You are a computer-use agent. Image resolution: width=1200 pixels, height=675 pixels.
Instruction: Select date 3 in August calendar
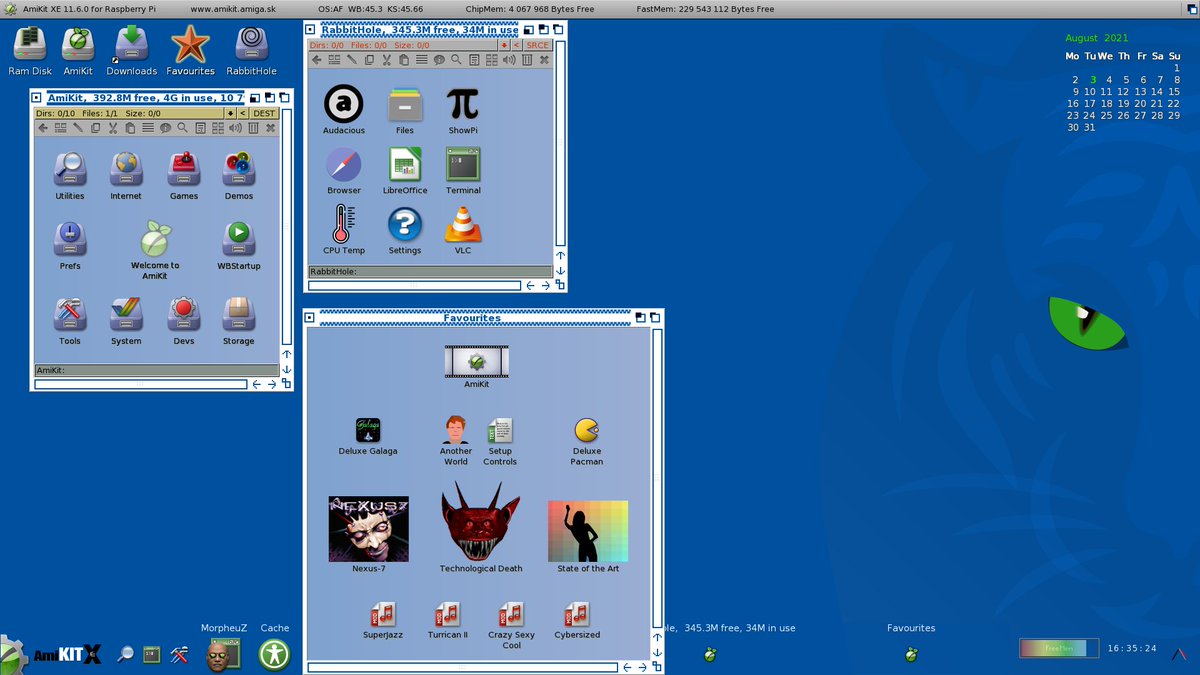coord(1093,79)
